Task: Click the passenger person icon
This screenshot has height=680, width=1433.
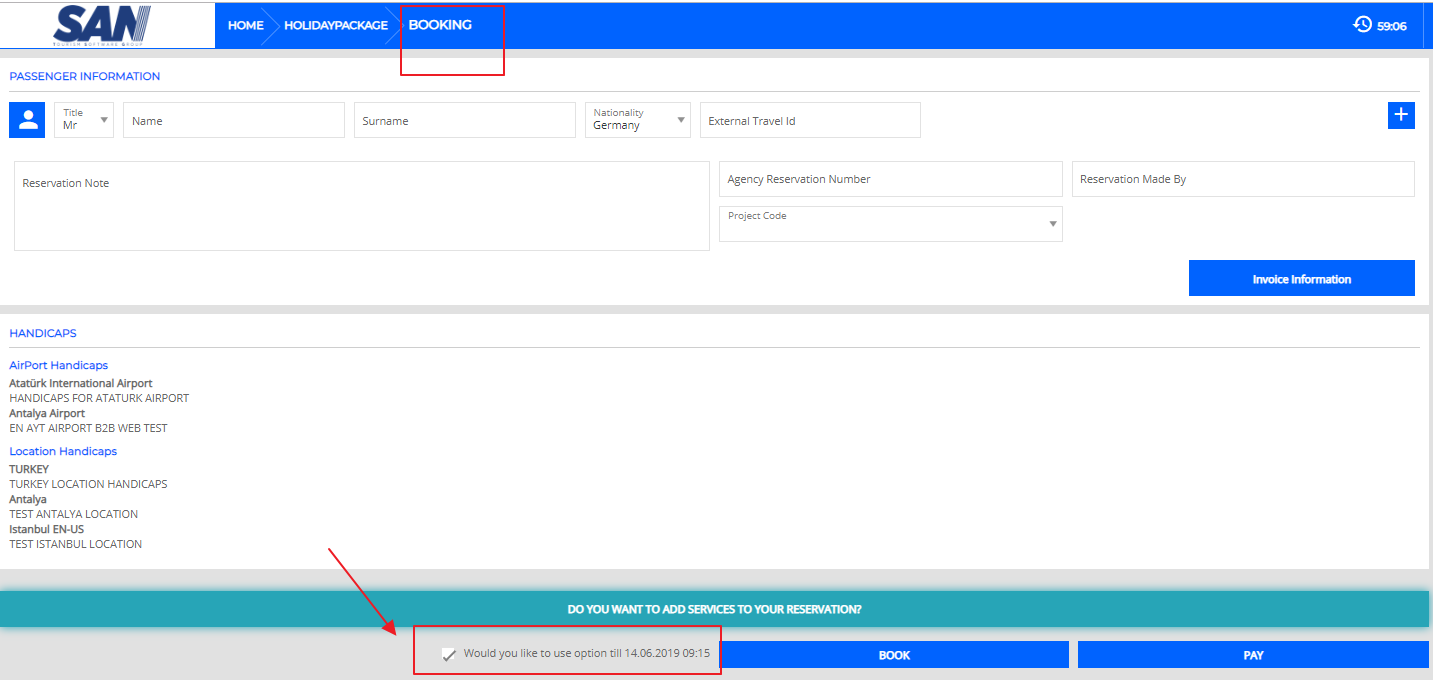Action: [27, 120]
